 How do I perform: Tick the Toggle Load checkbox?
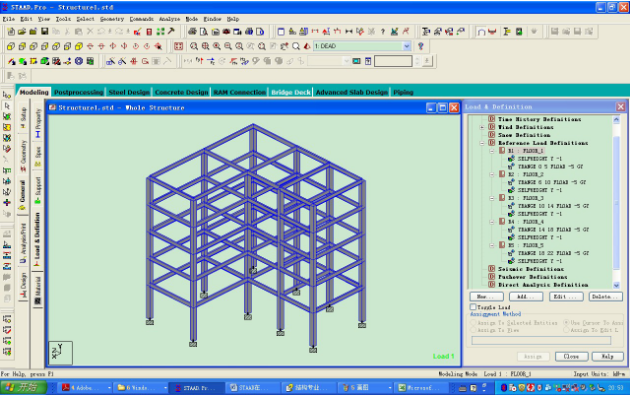(473, 307)
